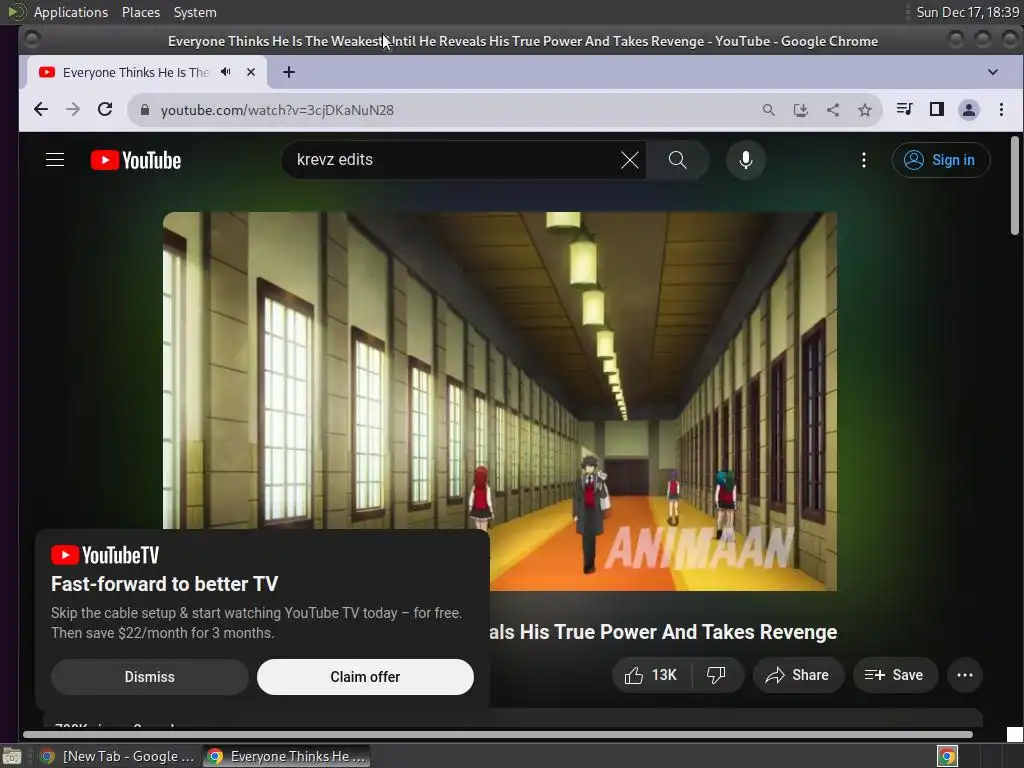Open YouTube settings three-dot menu
This screenshot has width=1024, height=768.
tap(864, 160)
